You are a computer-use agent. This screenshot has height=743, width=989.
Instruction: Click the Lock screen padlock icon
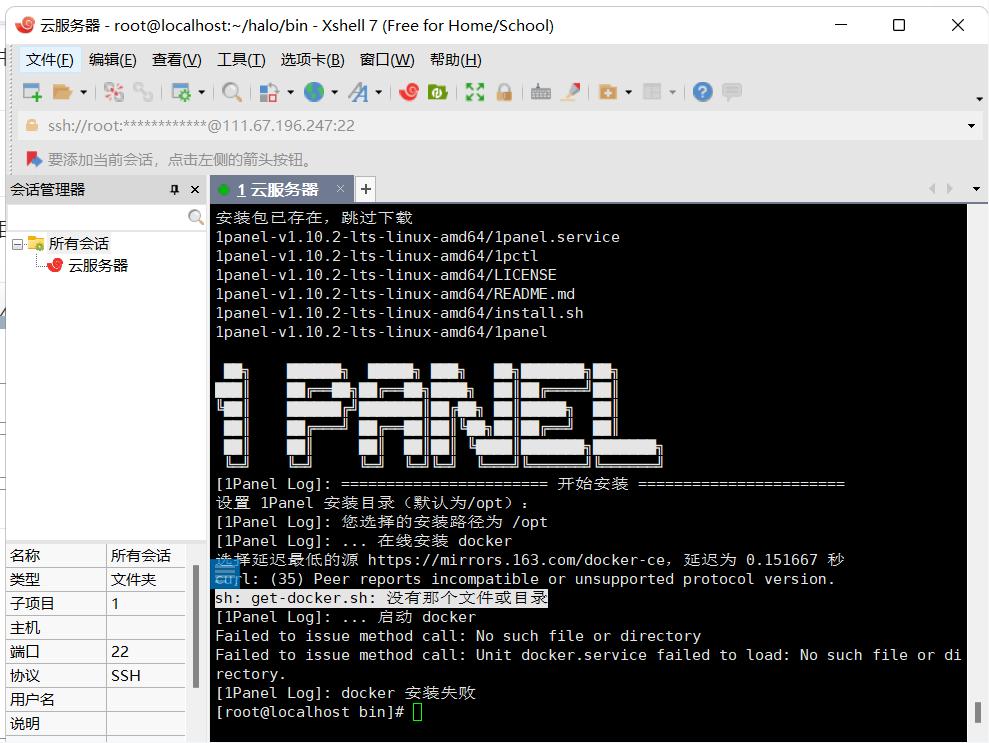pos(504,92)
